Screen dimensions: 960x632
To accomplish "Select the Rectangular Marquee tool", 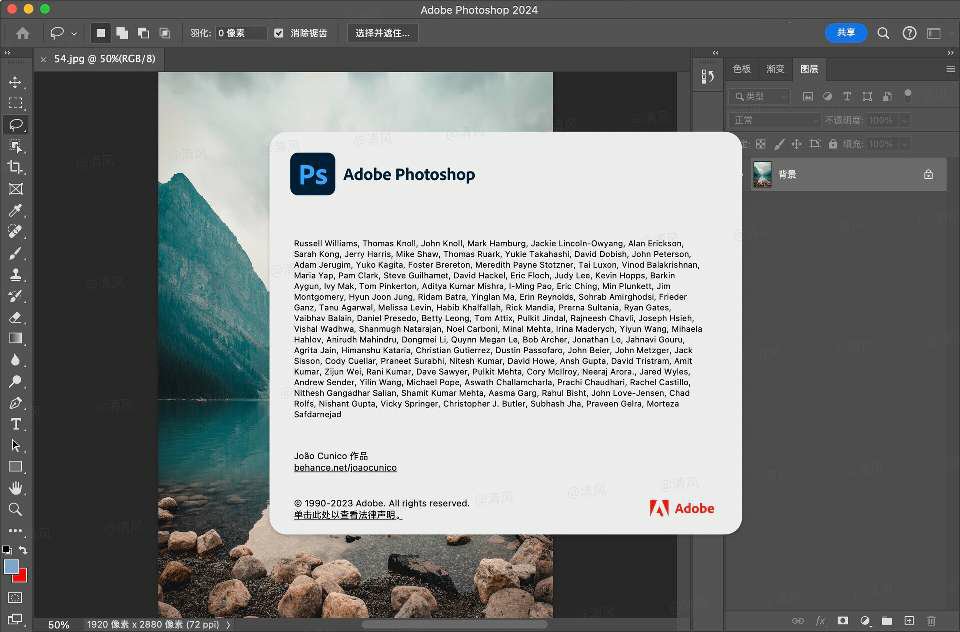I will click(15, 103).
